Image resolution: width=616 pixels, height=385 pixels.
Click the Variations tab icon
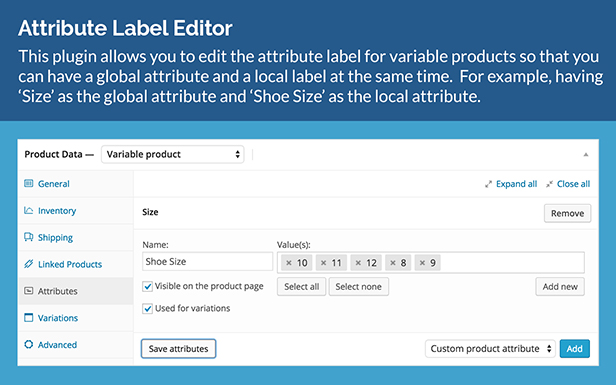coord(29,317)
